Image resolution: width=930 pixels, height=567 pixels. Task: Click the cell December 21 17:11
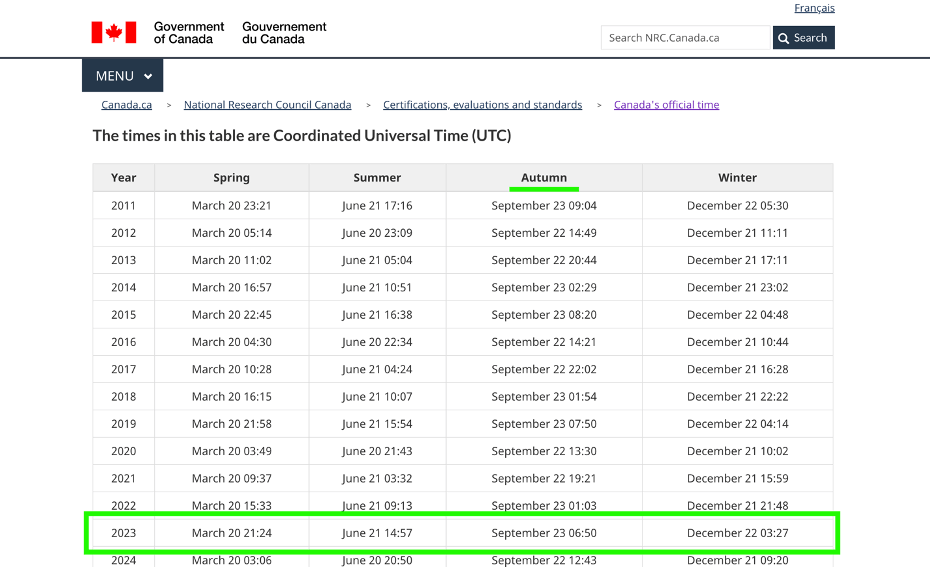coord(737,260)
